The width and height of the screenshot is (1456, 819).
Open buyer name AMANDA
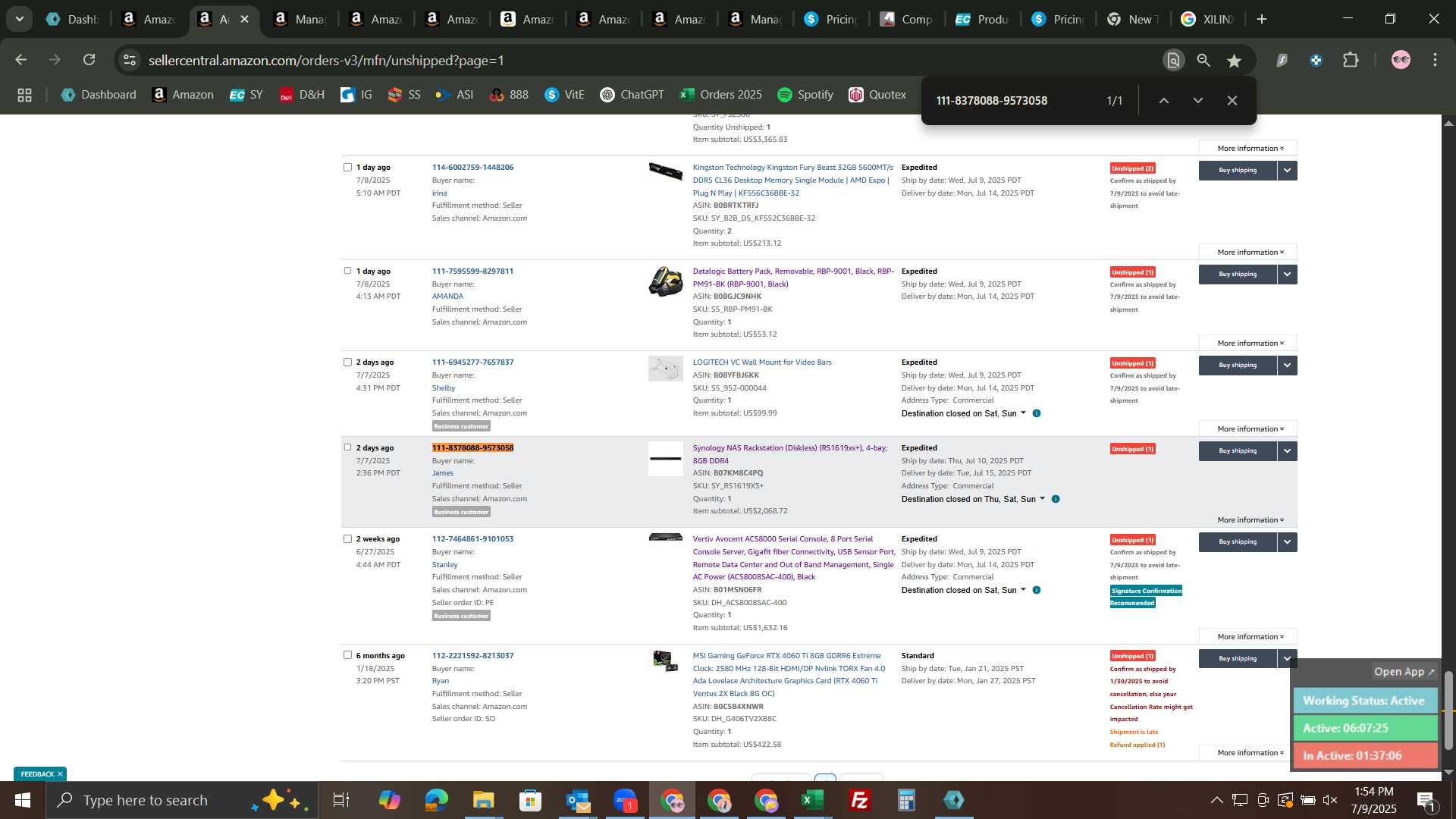click(x=447, y=297)
